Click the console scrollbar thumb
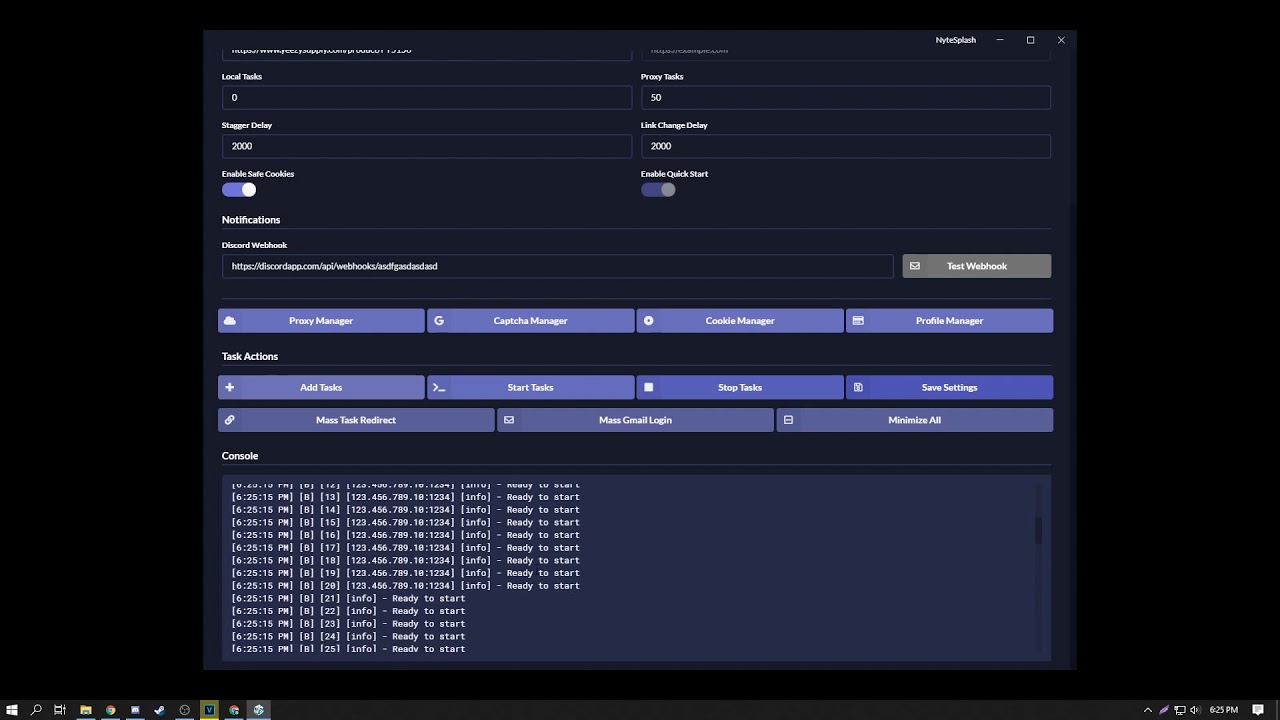1280x720 pixels. 1038,530
